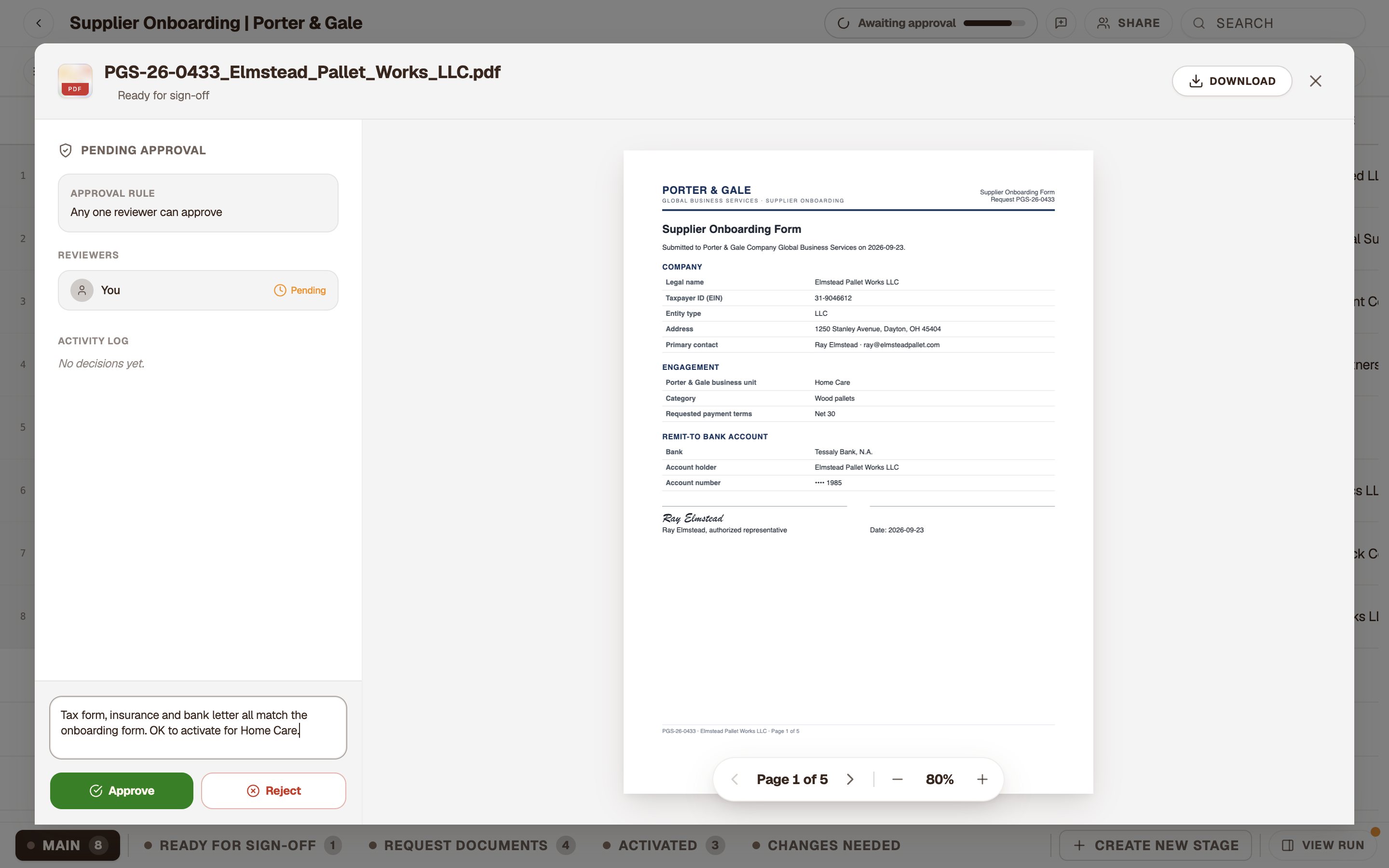Click 'Tessaly Bank, N.A.' in the form
The height and width of the screenshot is (868, 1389).
843,452
